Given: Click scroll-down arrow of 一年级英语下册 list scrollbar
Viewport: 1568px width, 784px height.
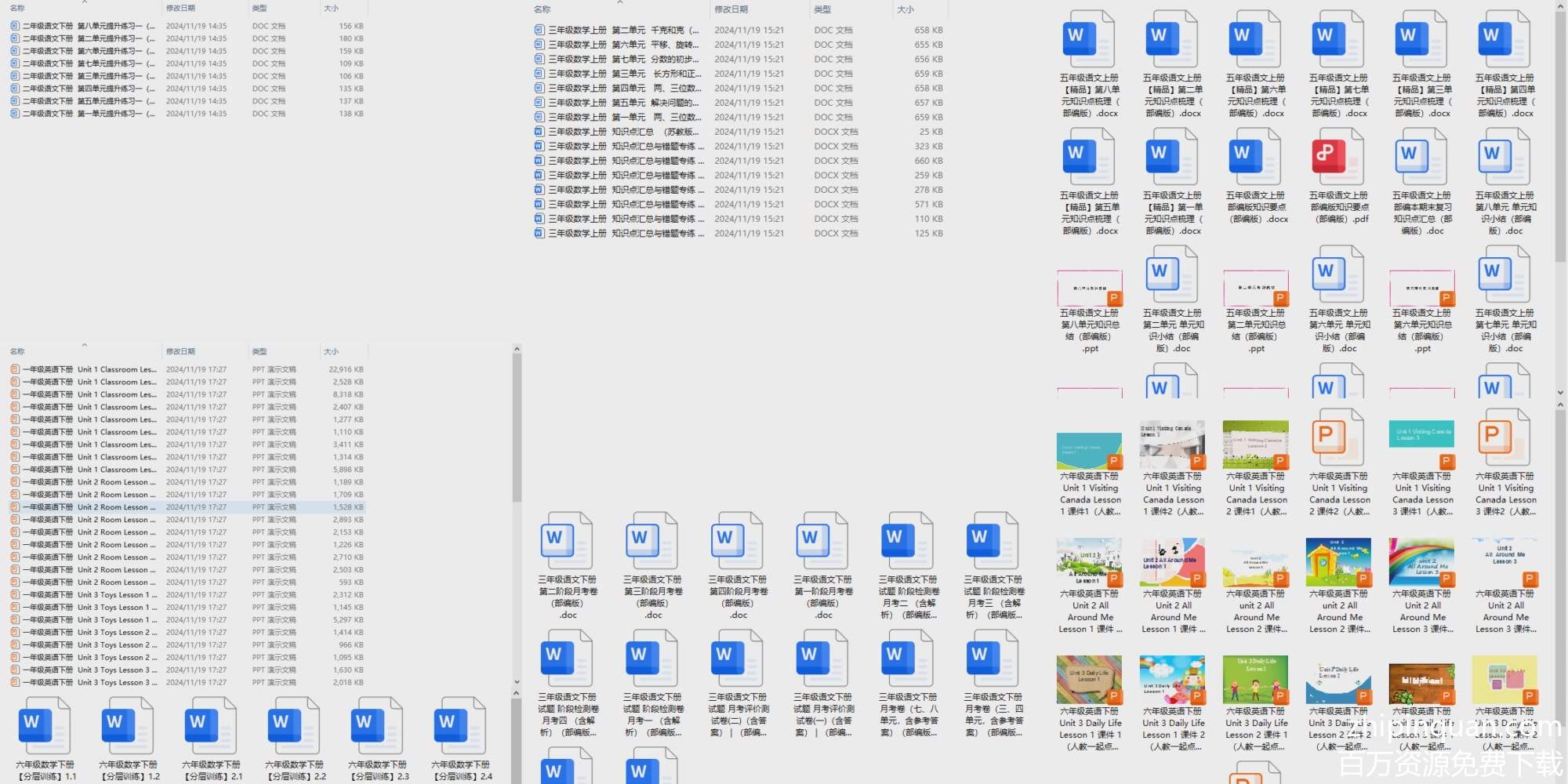Looking at the screenshot, I should coord(517,682).
